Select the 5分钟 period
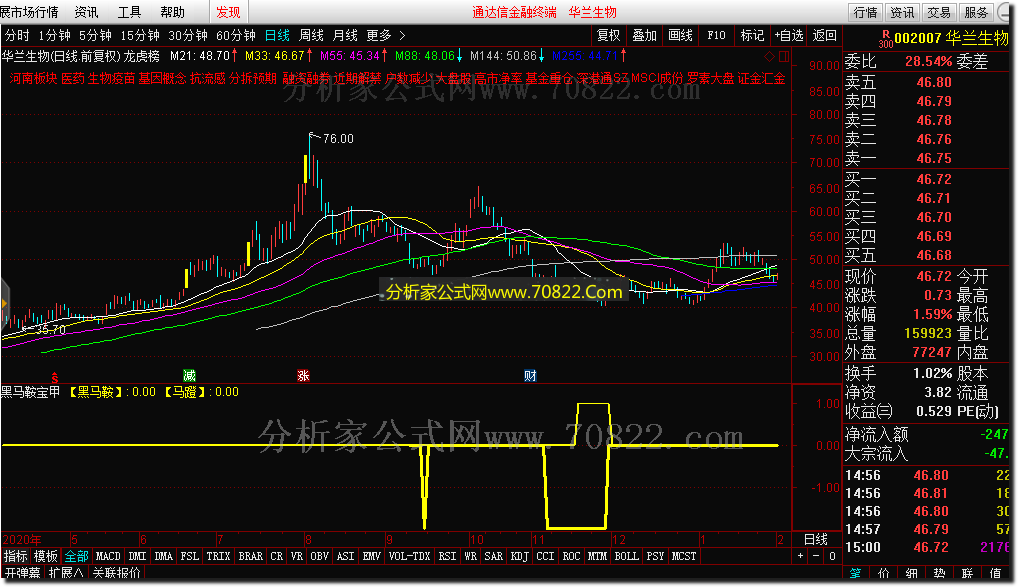 click(96, 35)
